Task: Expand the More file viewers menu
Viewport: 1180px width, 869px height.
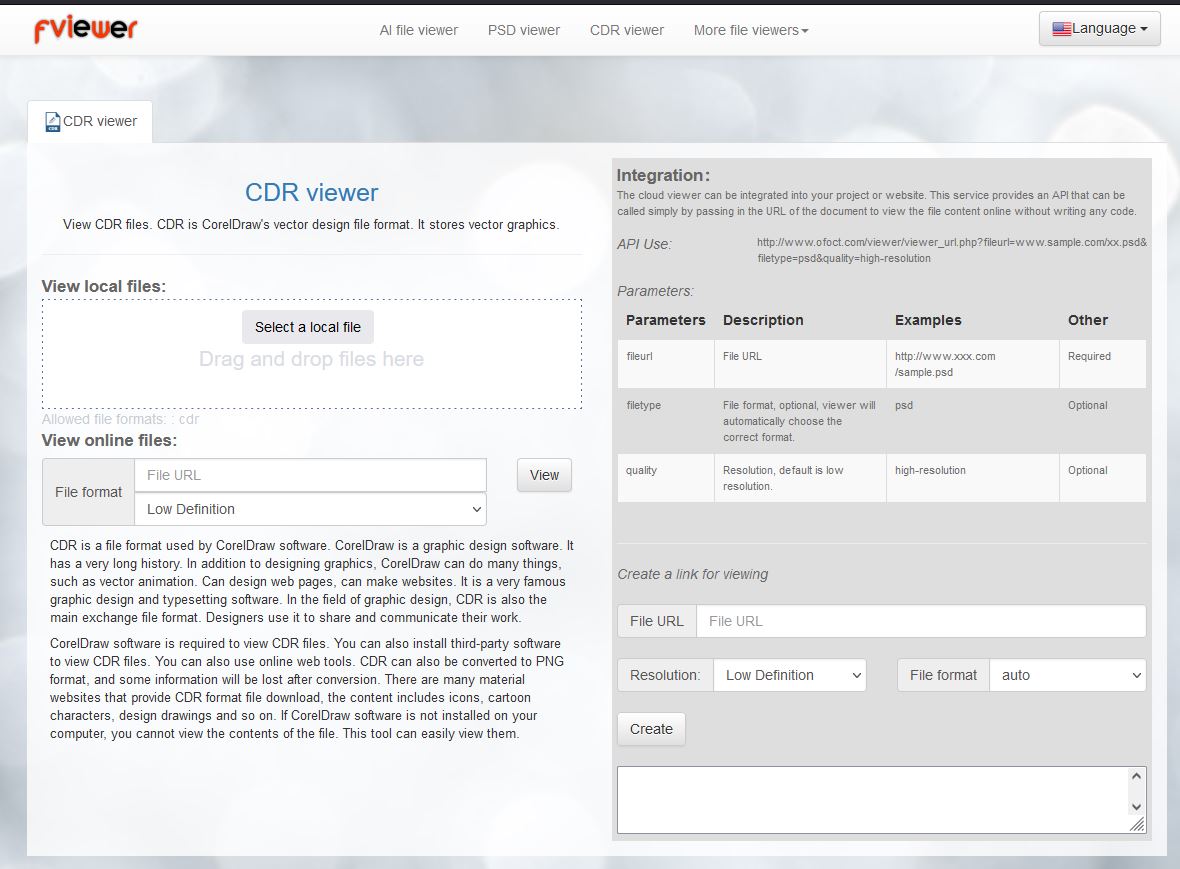Action: pyautogui.click(x=751, y=30)
